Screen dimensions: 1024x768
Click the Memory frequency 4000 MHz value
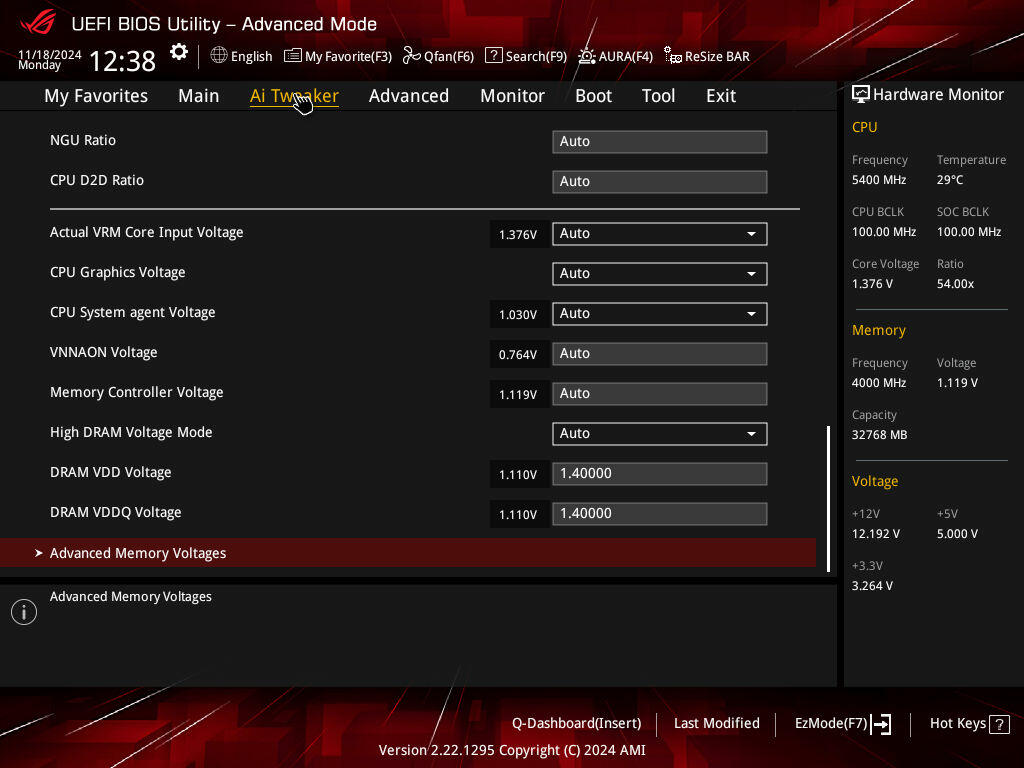(879, 383)
